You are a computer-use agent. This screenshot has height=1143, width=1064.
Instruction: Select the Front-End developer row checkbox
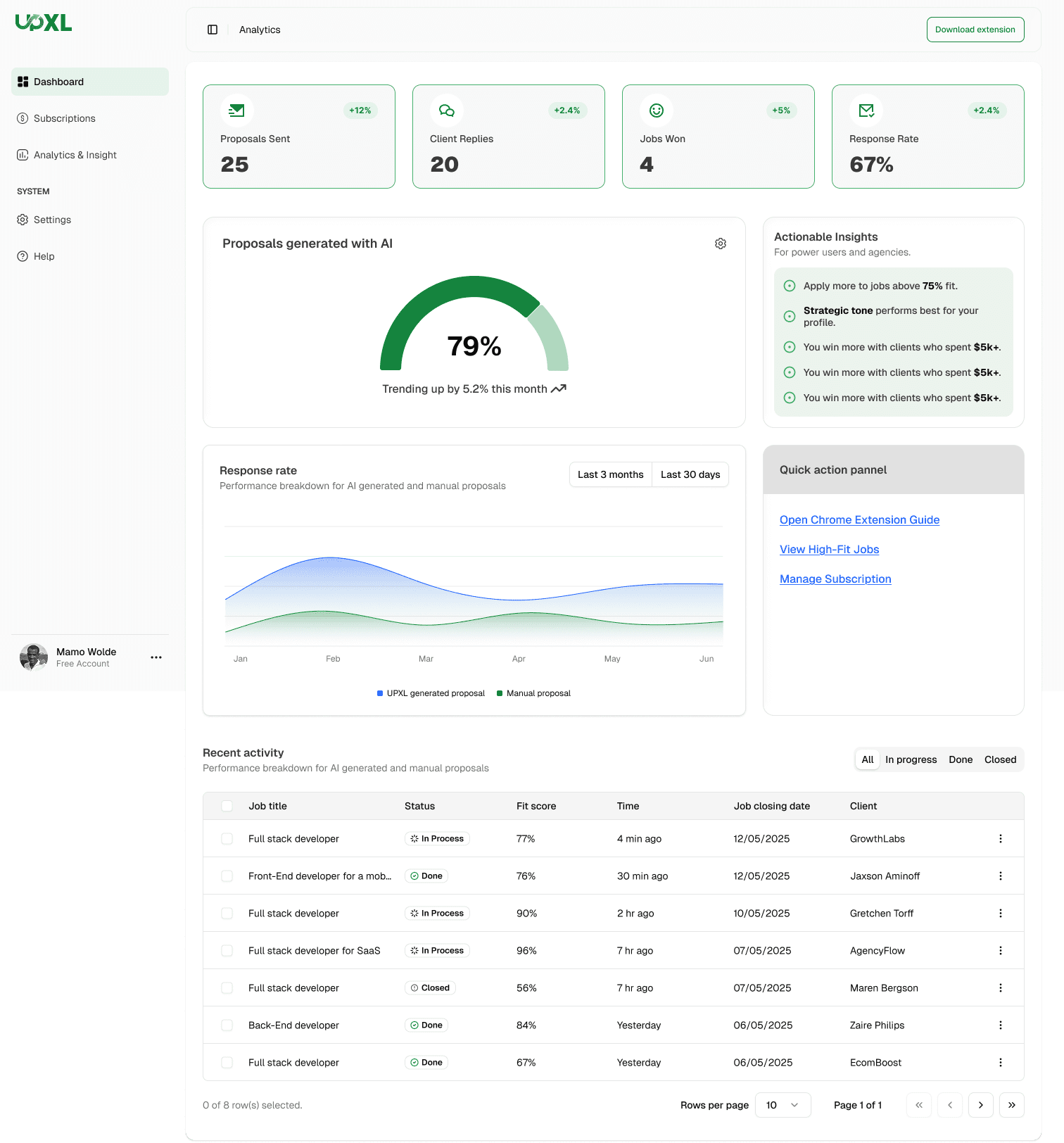pyautogui.click(x=227, y=876)
